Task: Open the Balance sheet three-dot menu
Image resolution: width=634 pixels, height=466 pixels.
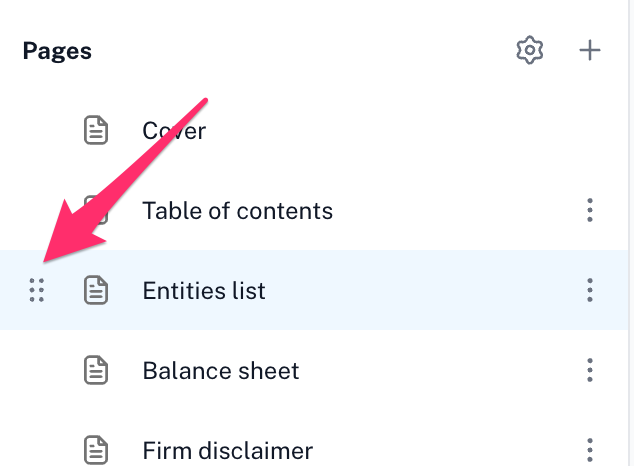Action: click(x=590, y=370)
